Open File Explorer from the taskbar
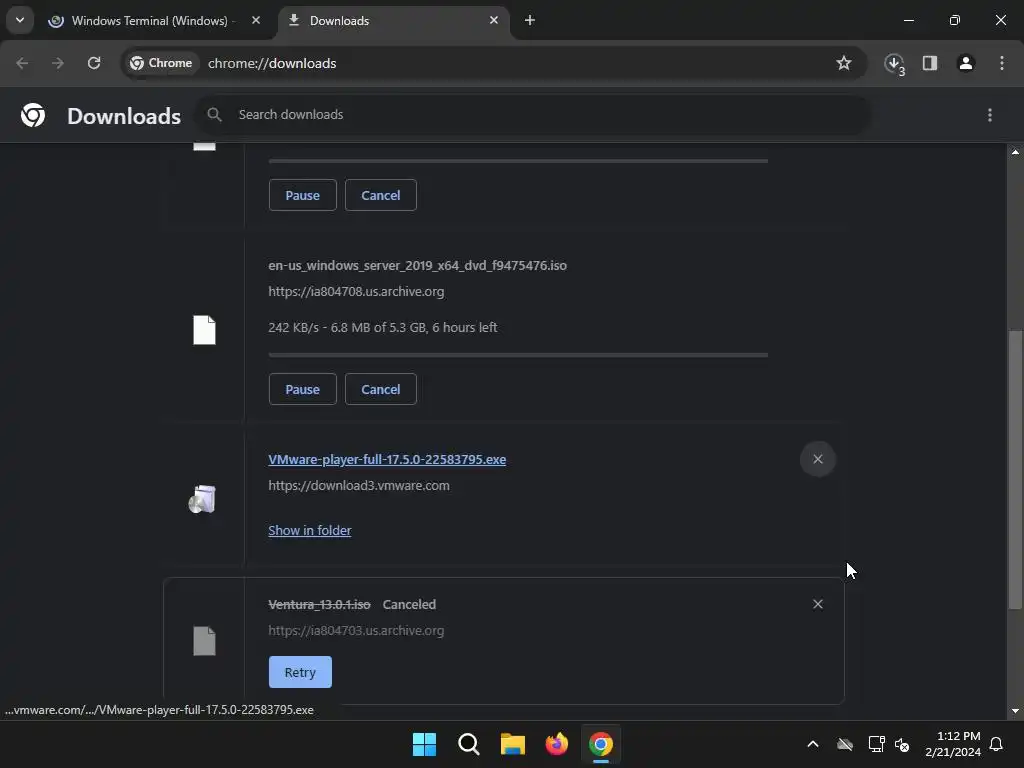 (x=513, y=744)
